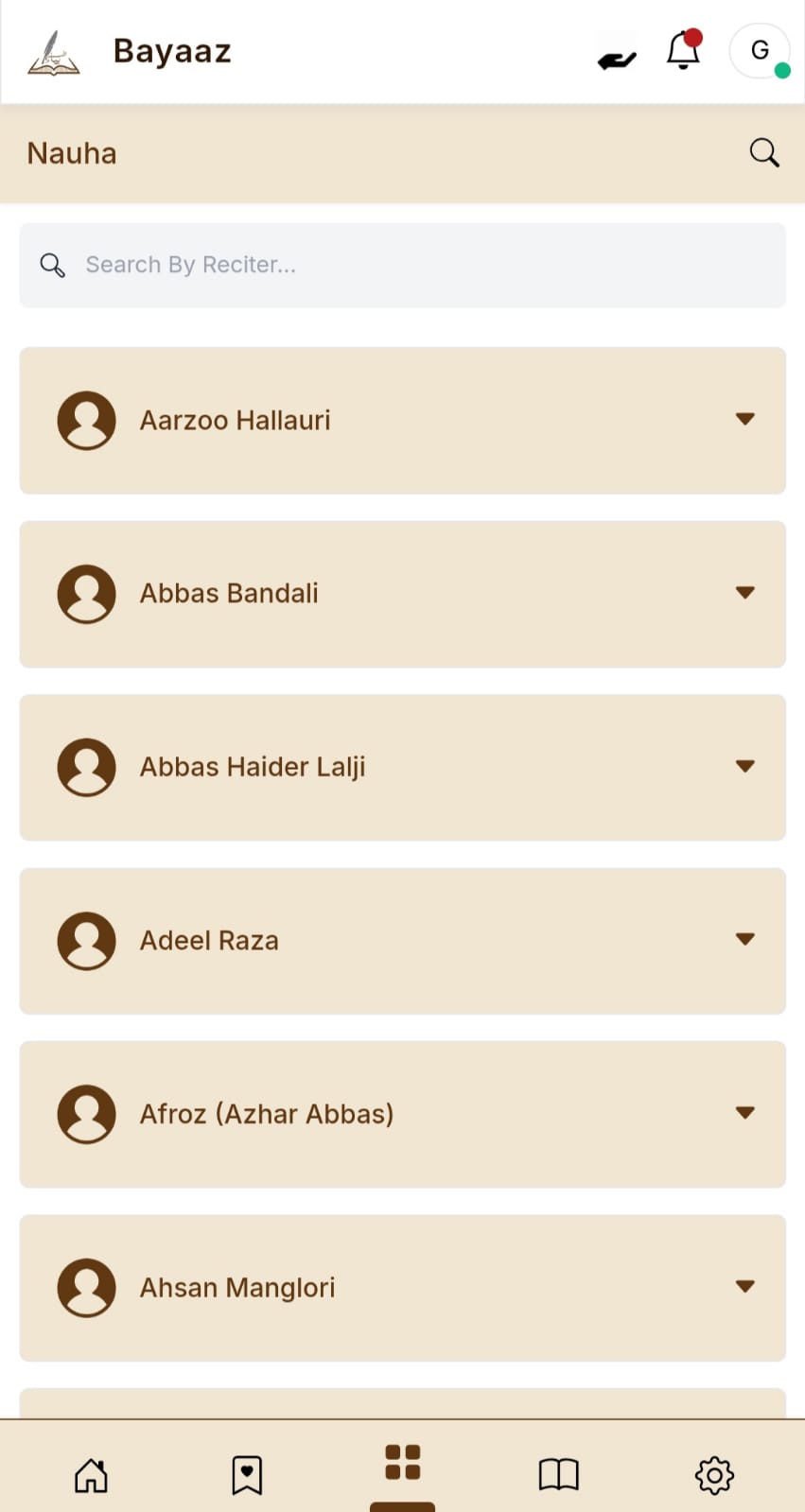Open the donation hand icon
The height and width of the screenshot is (1512, 805).
(x=617, y=59)
